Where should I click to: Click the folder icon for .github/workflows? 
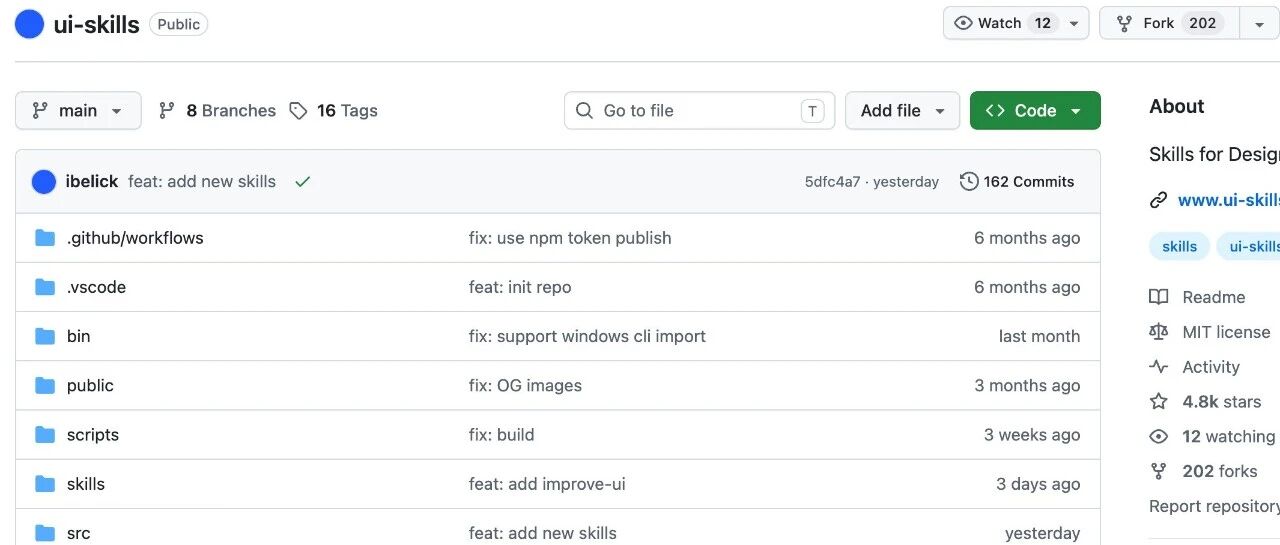45,238
